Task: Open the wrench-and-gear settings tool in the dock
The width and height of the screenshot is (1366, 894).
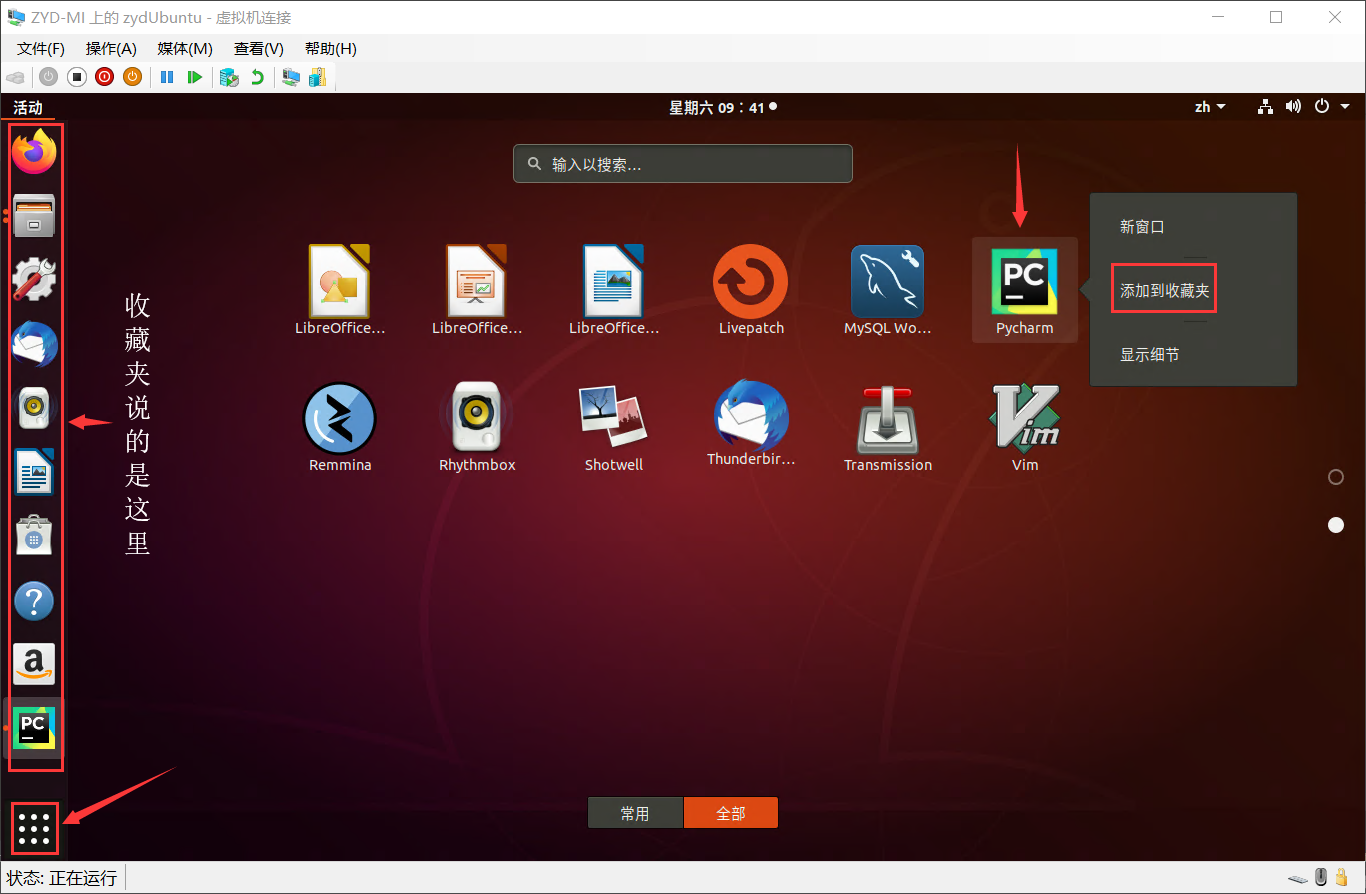Action: pyautogui.click(x=35, y=279)
